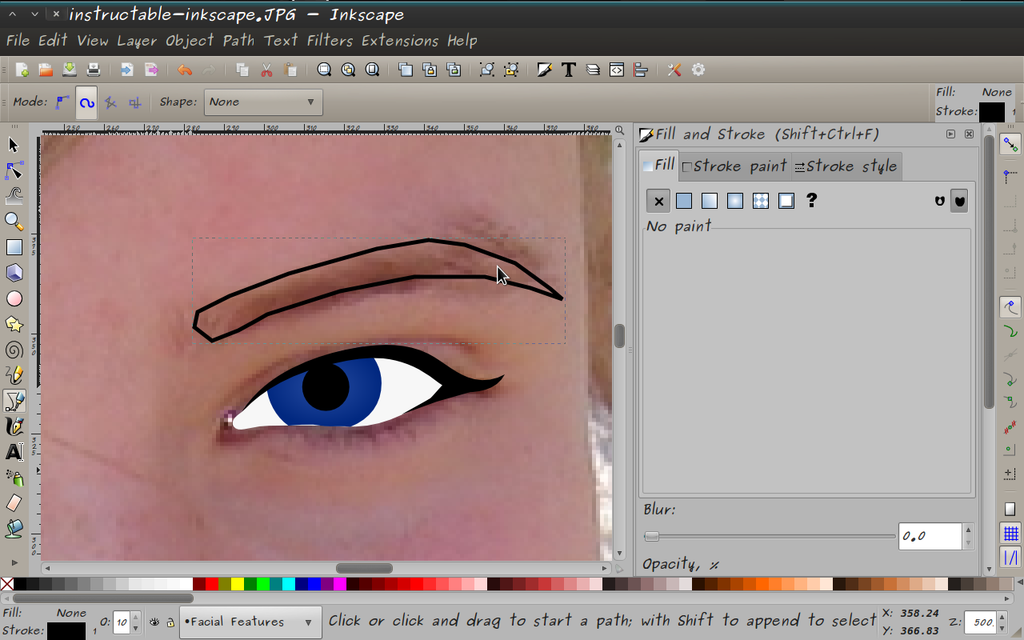This screenshot has width=1024, height=640.
Task: Toggle current layer visibility eye
Action: point(155,622)
